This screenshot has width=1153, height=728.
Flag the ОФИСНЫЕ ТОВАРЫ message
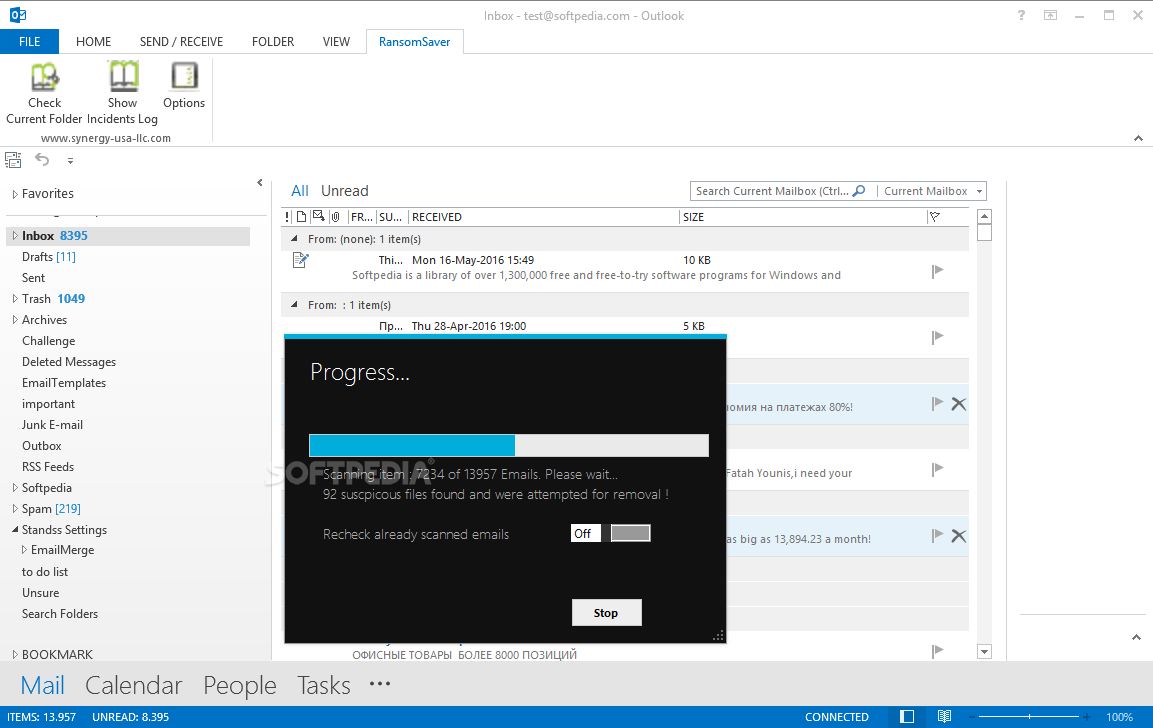click(x=938, y=651)
